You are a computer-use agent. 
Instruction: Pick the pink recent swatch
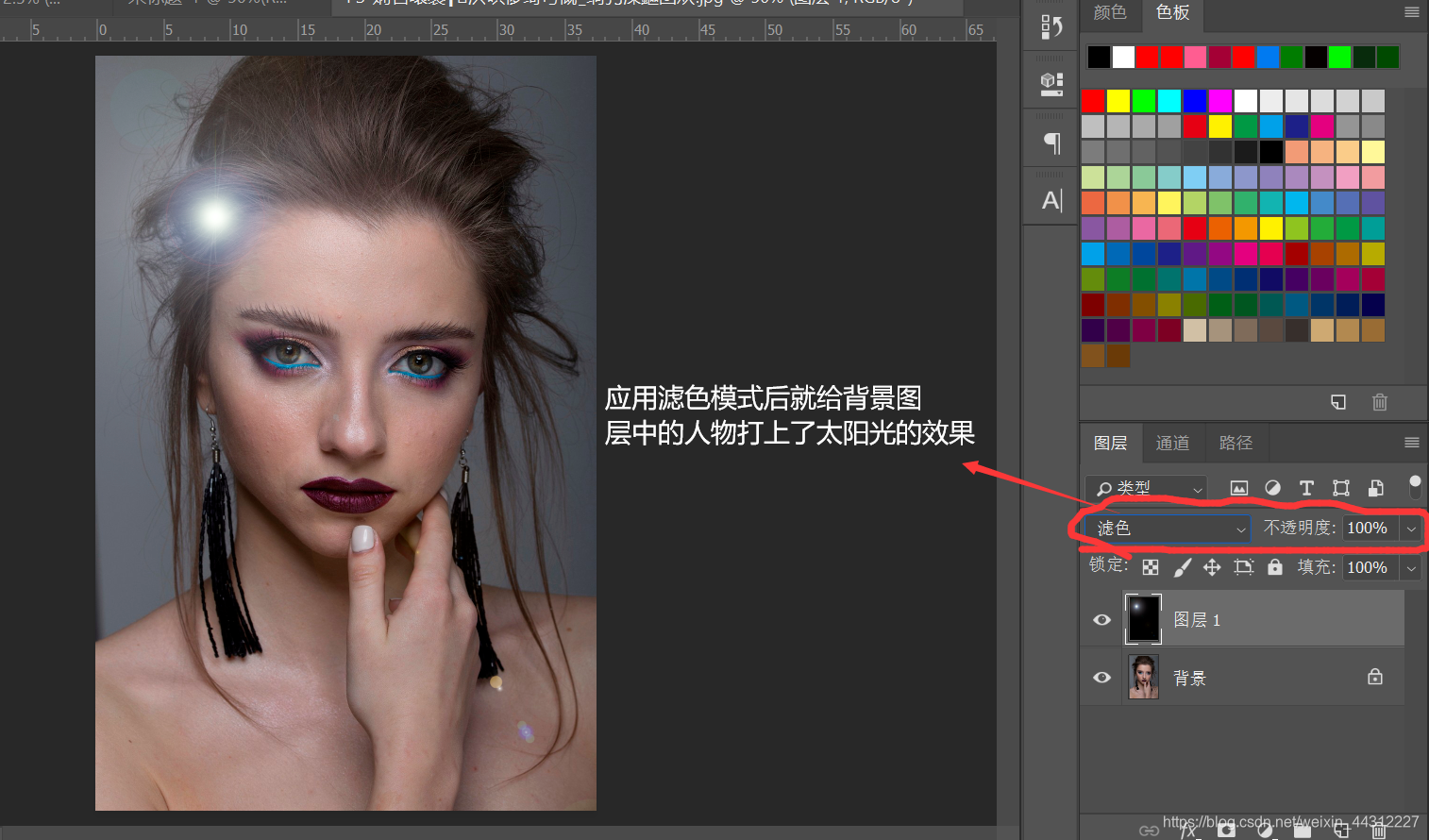[x=1195, y=57]
